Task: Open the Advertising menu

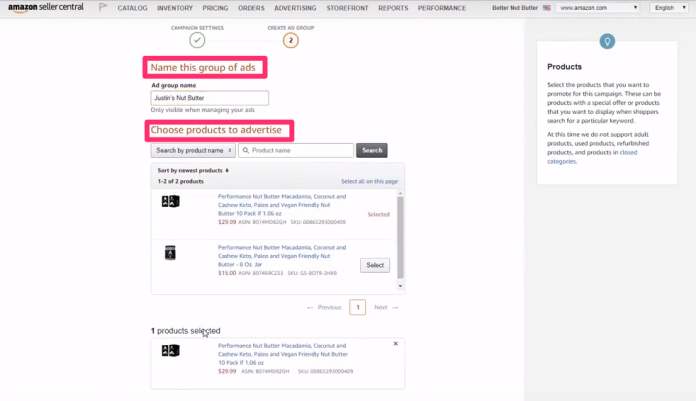Action: [x=295, y=8]
